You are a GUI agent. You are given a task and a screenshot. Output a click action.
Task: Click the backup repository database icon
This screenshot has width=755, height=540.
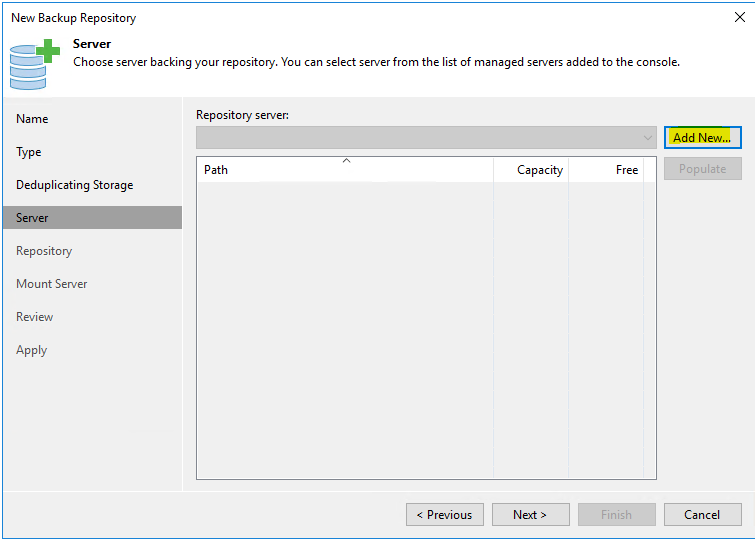(34, 65)
